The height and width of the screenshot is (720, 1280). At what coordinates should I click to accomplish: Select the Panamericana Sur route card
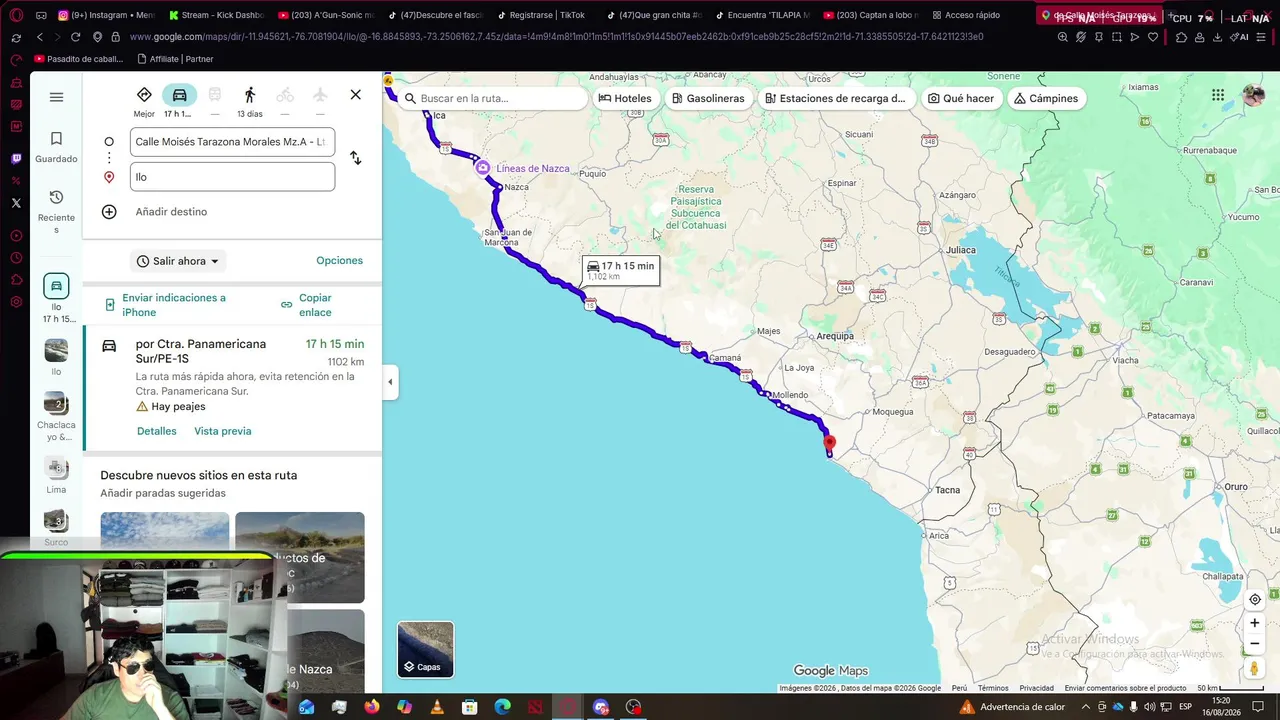pos(232,388)
